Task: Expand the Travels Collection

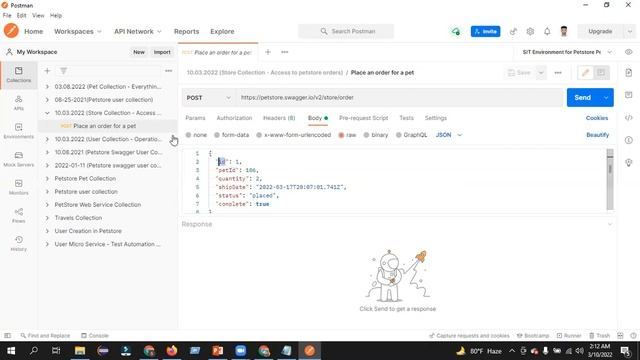Action: point(47,218)
